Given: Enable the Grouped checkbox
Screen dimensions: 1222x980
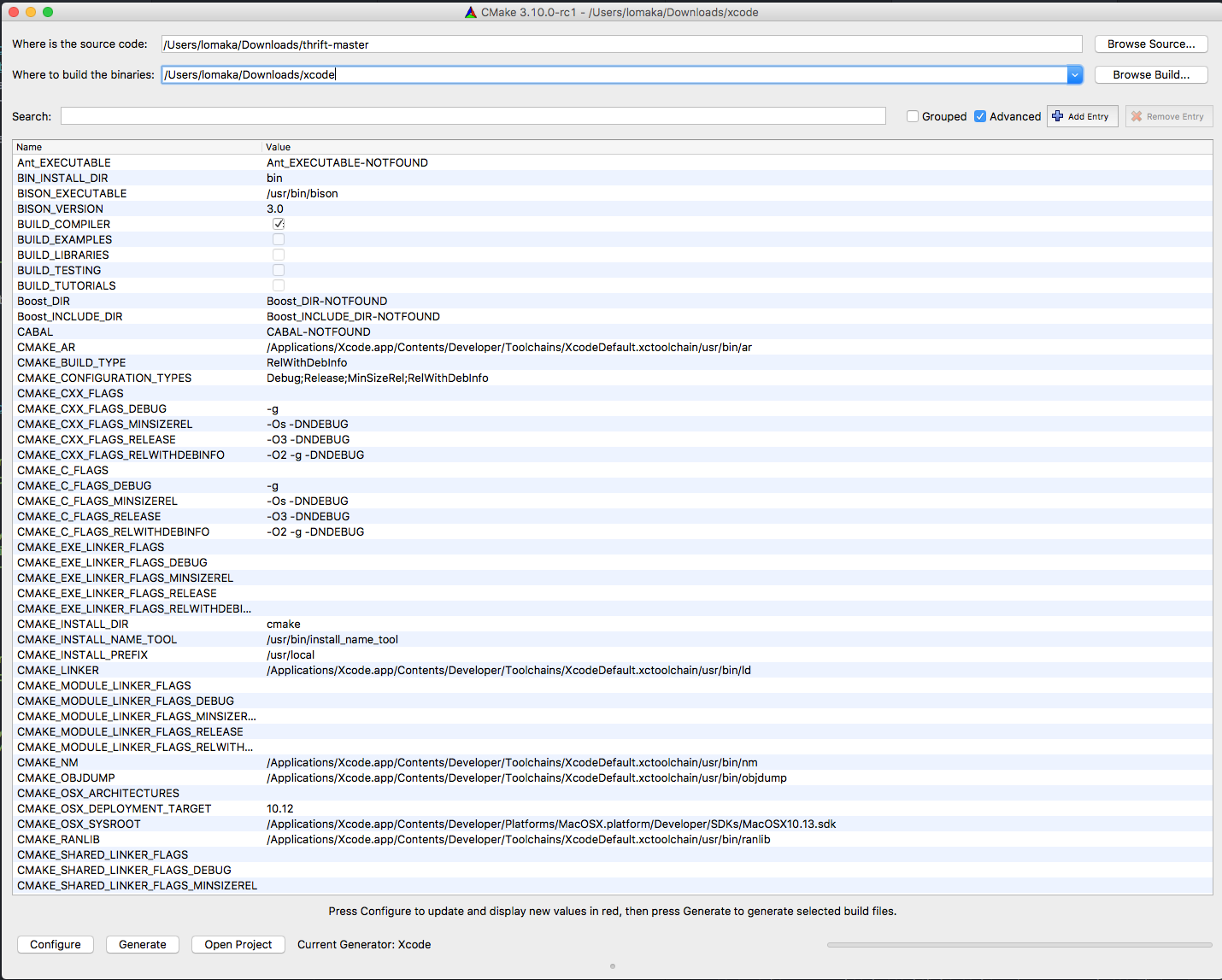Looking at the screenshot, I should click(913, 116).
